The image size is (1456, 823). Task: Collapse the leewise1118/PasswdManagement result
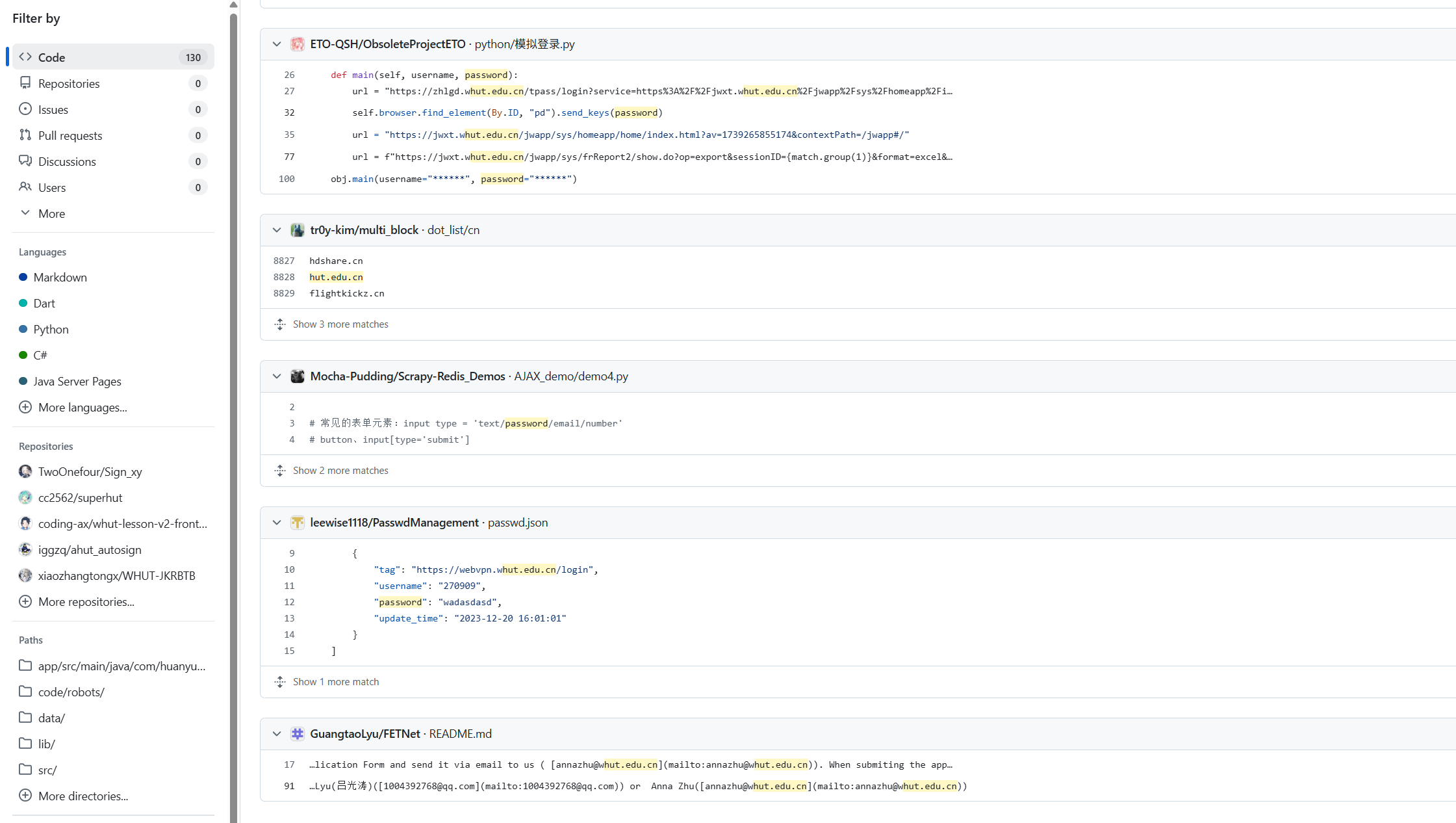click(x=277, y=523)
